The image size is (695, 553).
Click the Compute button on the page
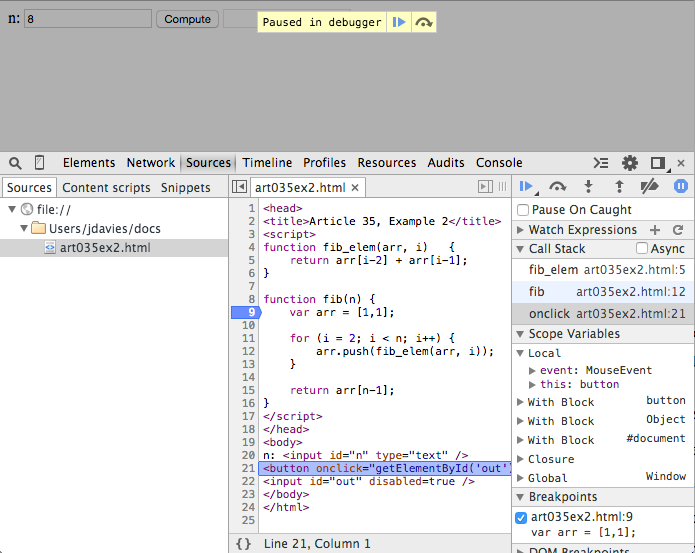[x=187, y=19]
